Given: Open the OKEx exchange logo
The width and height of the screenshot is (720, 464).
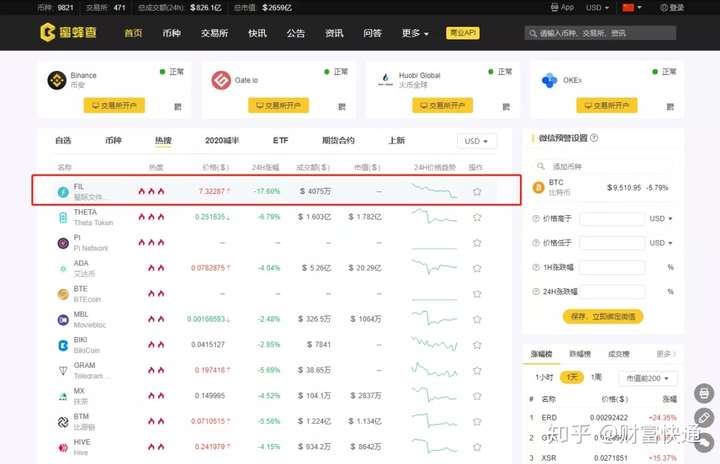Looking at the screenshot, I should (x=549, y=80).
